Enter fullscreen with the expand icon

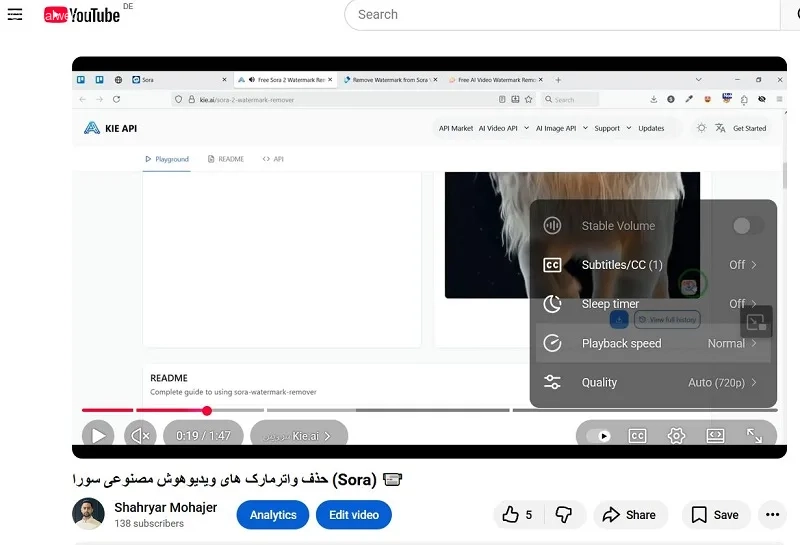[754, 435]
